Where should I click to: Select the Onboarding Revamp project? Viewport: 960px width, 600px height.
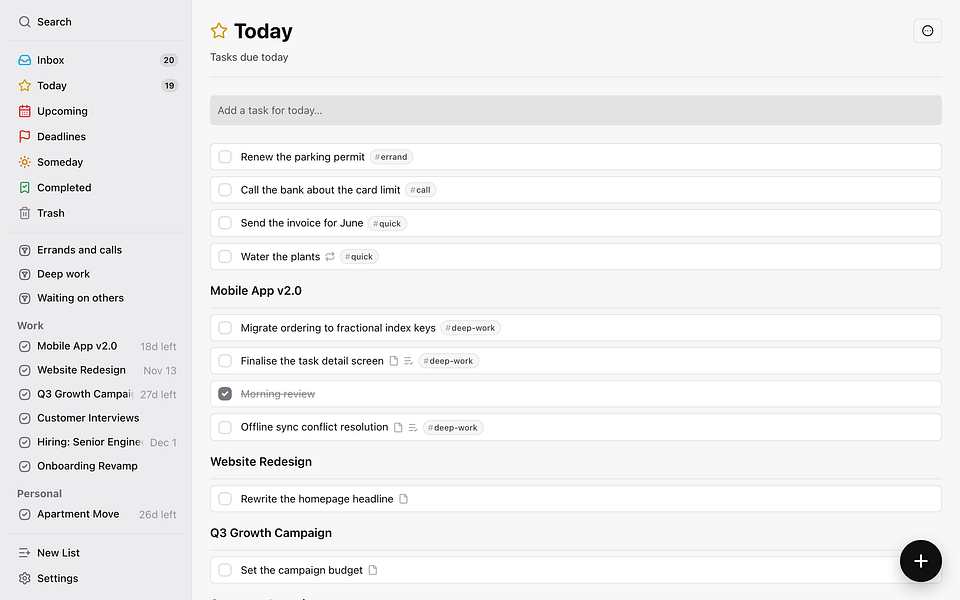pos(98,466)
